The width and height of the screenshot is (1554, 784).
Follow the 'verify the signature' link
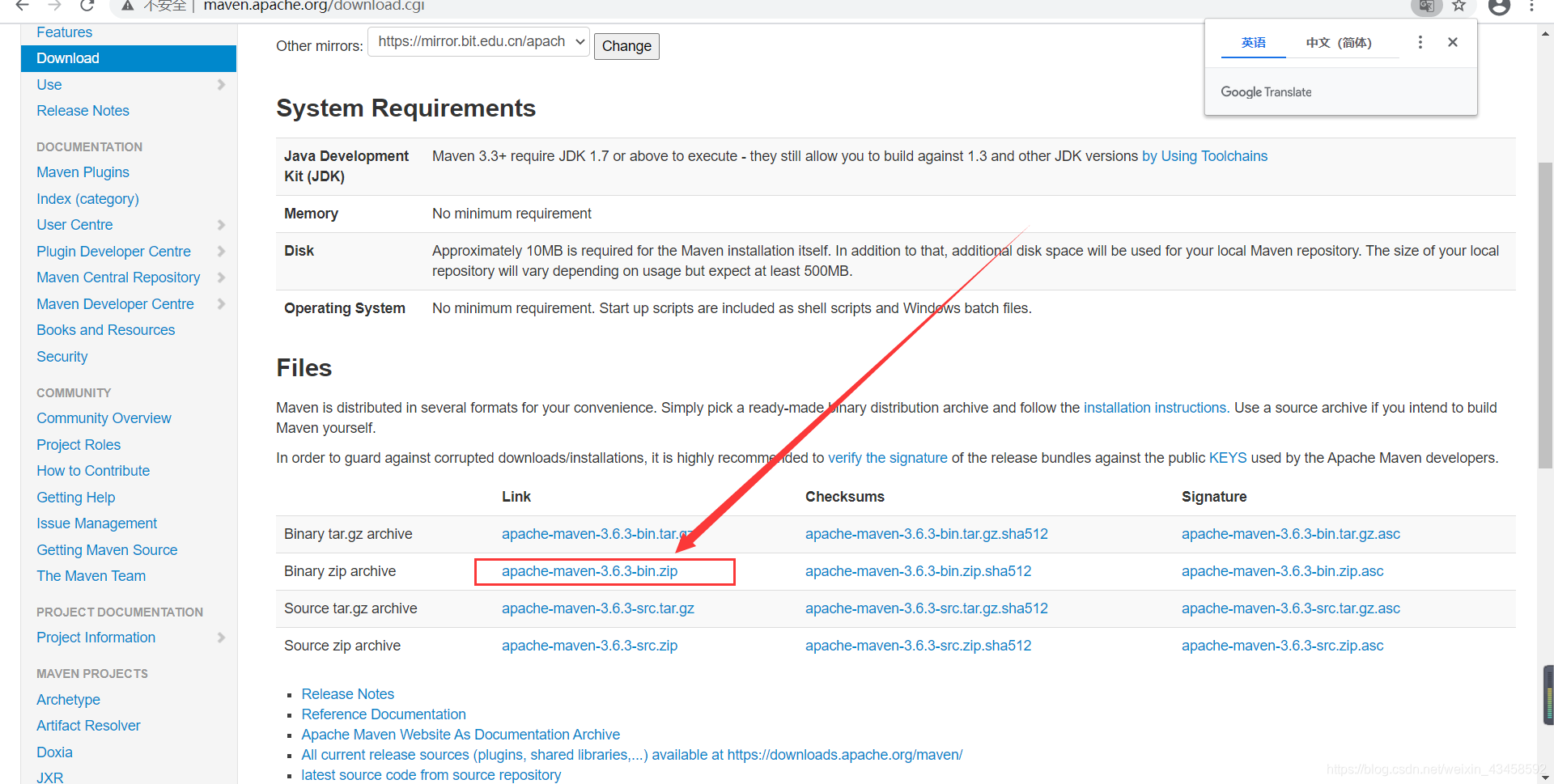[x=887, y=458]
